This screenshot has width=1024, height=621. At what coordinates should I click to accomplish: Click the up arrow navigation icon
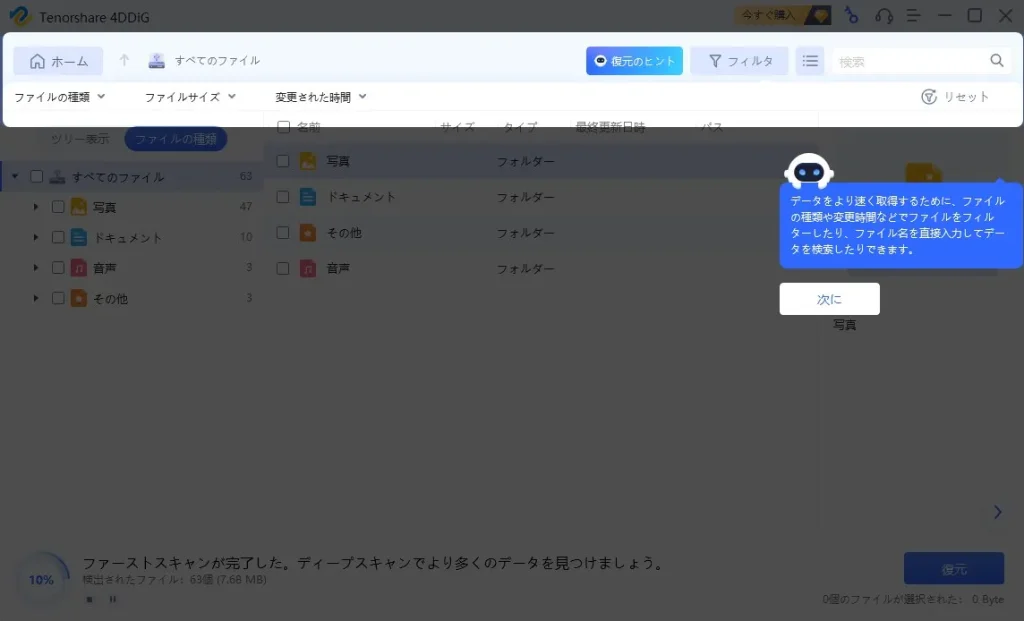click(124, 61)
